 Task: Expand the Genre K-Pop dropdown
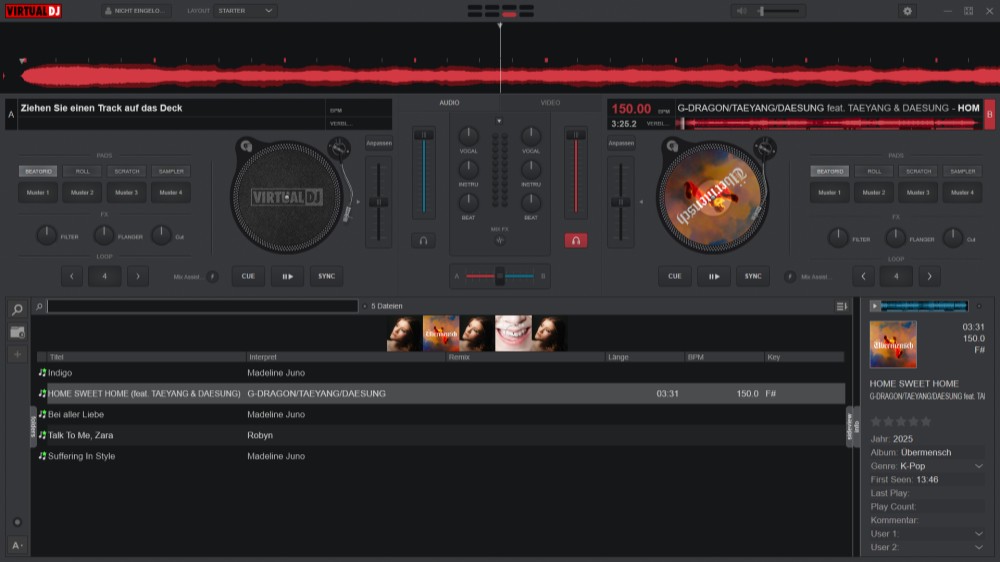(978, 466)
